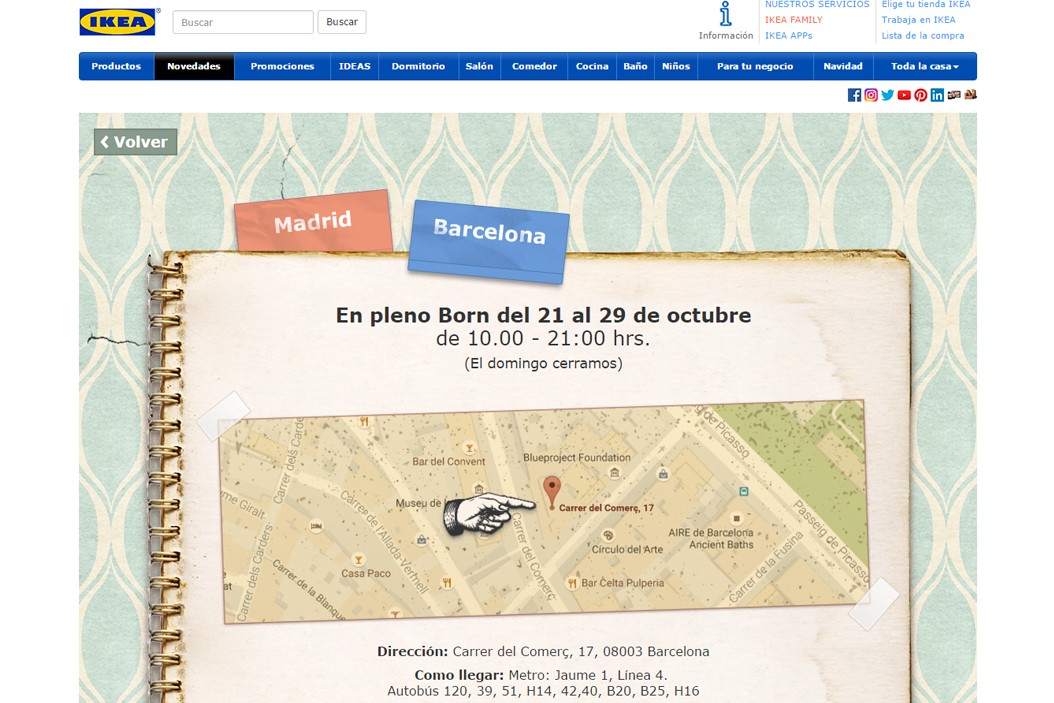This screenshot has width=1054, height=703.
Task: Select the red location pin on the map
Action: (552, 491)
